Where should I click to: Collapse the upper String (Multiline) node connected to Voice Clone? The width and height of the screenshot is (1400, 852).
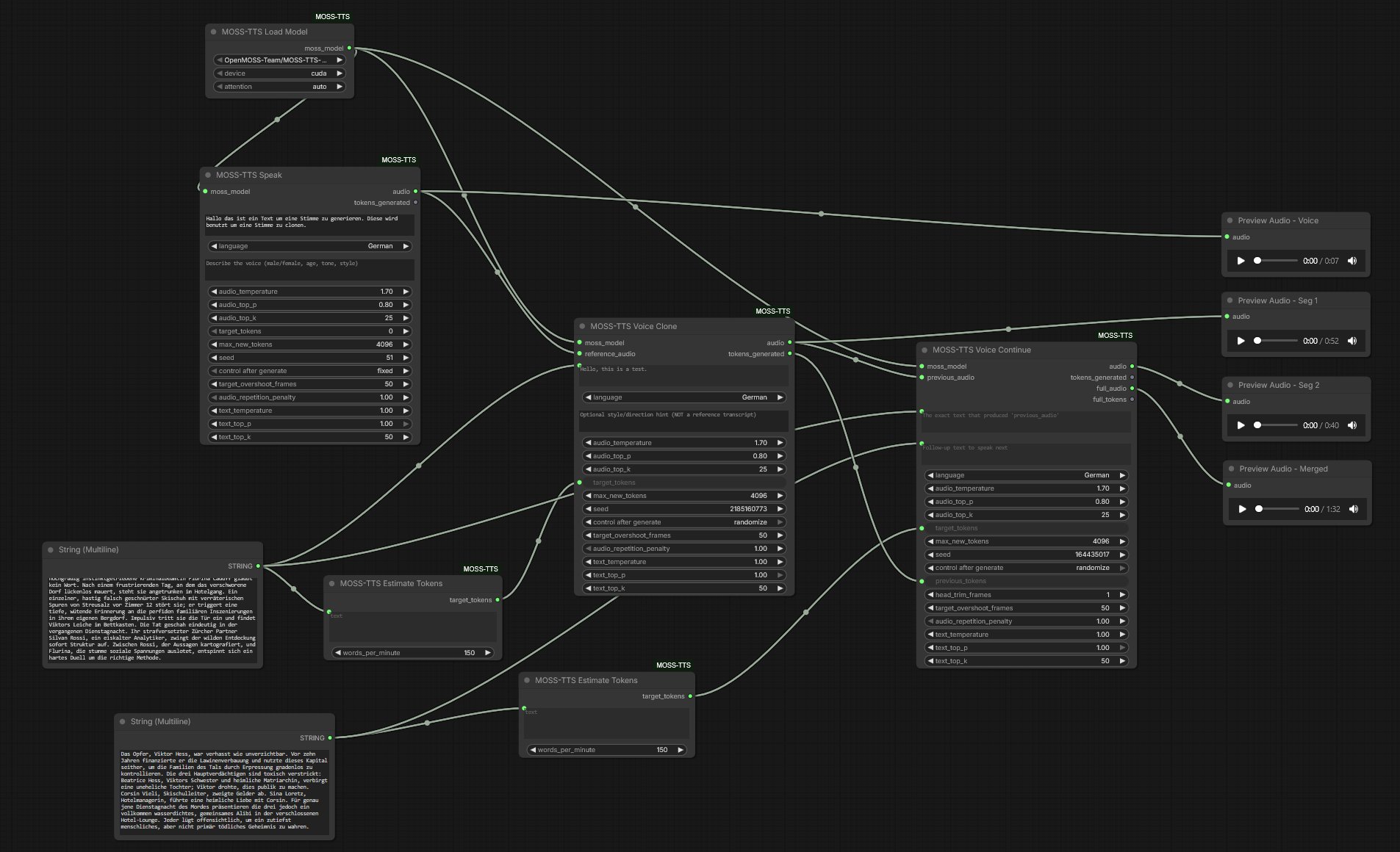(x=51, y=549)
